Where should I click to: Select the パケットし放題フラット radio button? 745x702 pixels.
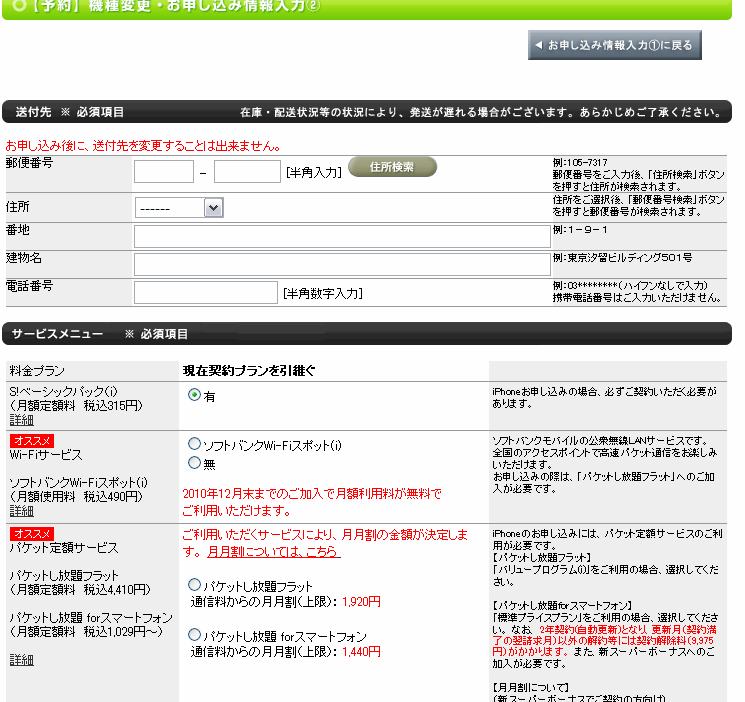(x=194, y=585)
